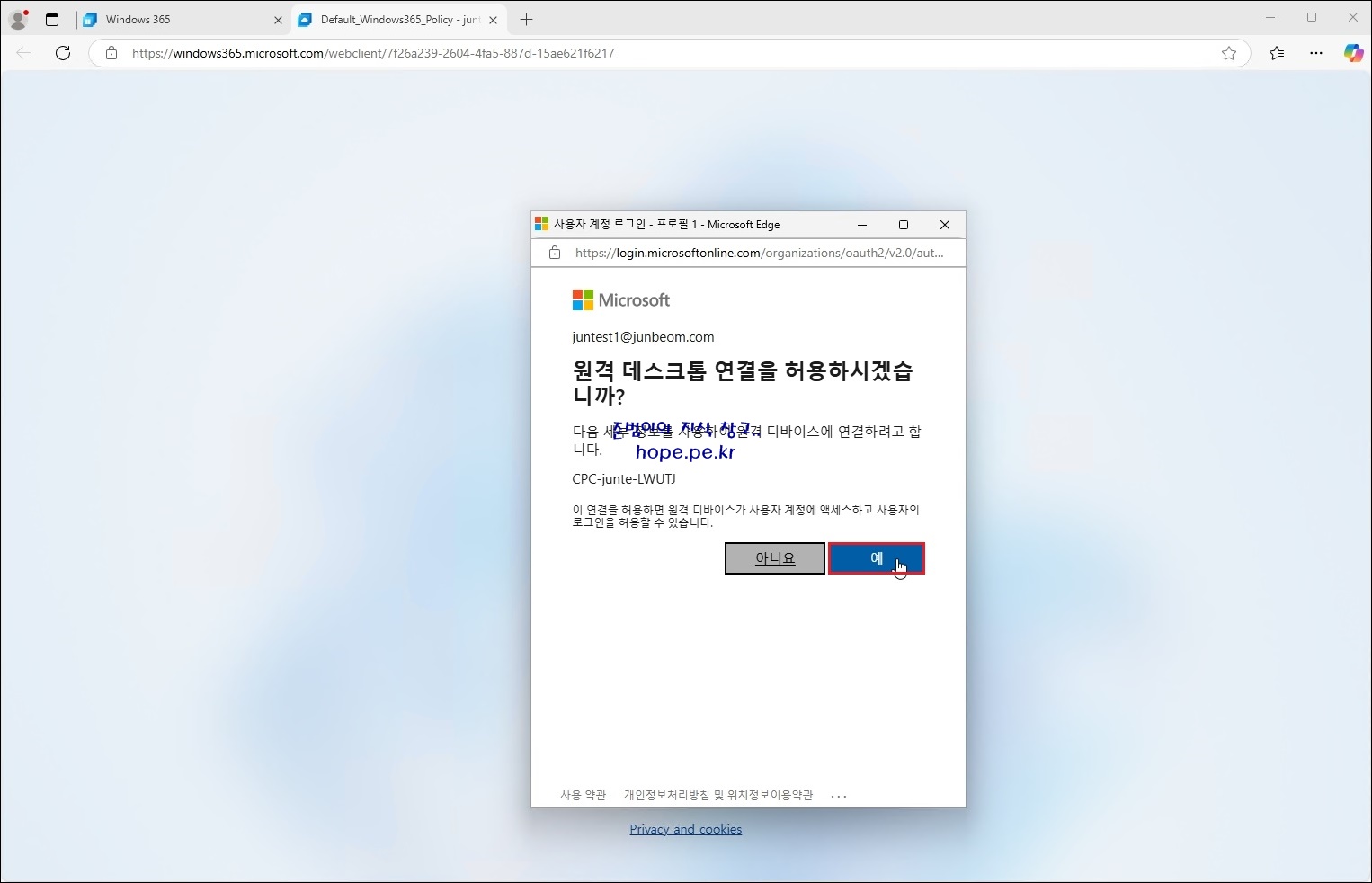Refresh the current page
Screen dimensions: 1372x883
pos(63,53)
